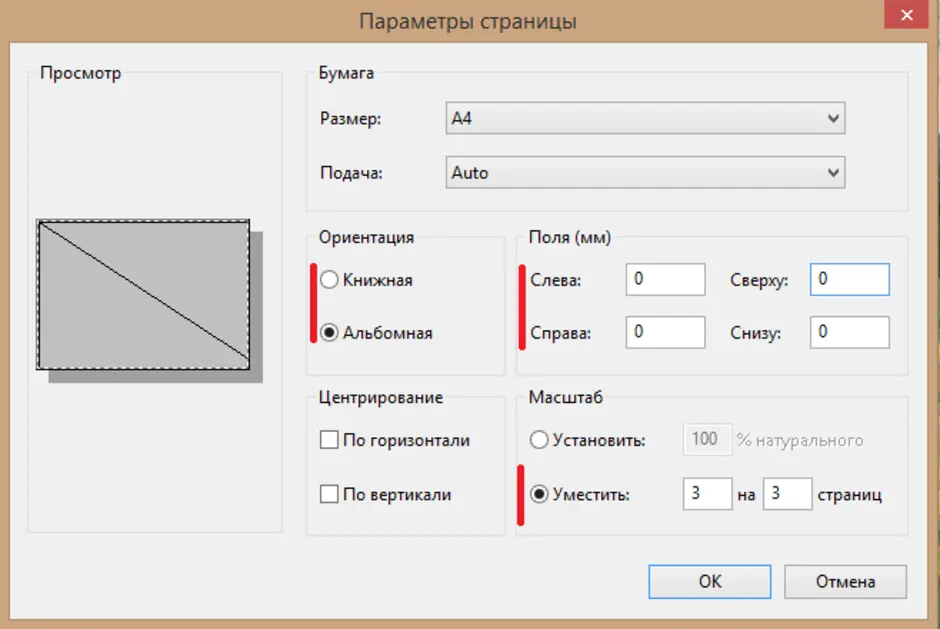This screenshot has height=629, width=940.
Task: Choose the Установить scale radio button
Action: [539, 440]
